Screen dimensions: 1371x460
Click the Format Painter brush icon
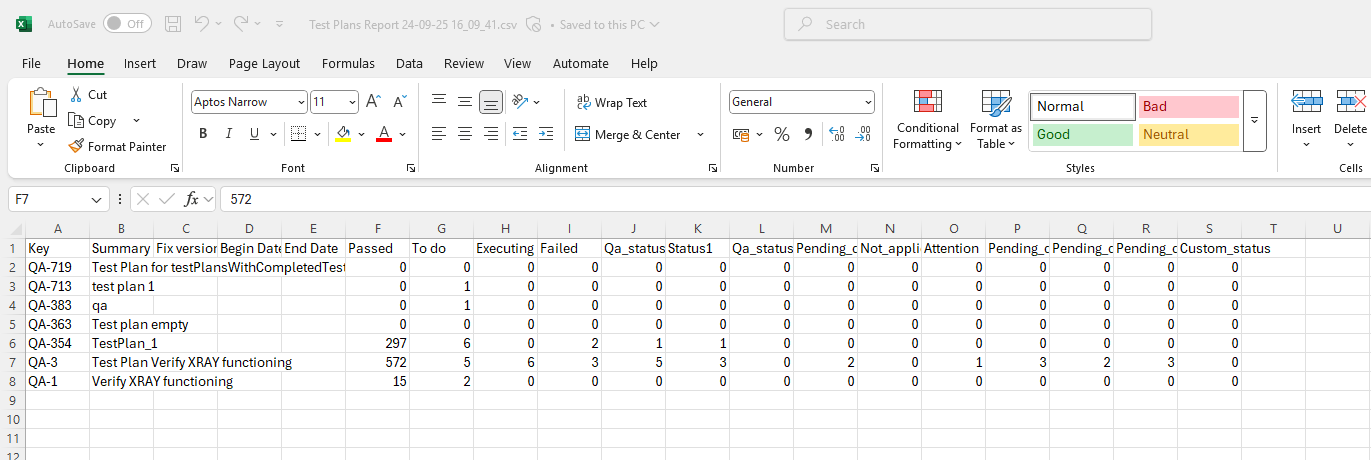(x=76, y=146)
